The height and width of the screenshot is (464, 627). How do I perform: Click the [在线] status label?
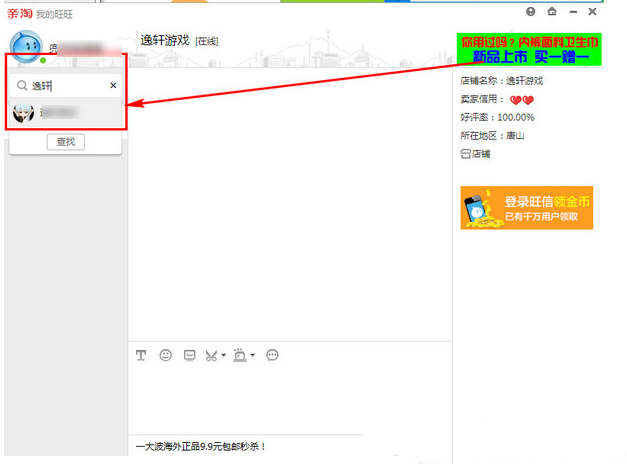(x=207, y=41)
